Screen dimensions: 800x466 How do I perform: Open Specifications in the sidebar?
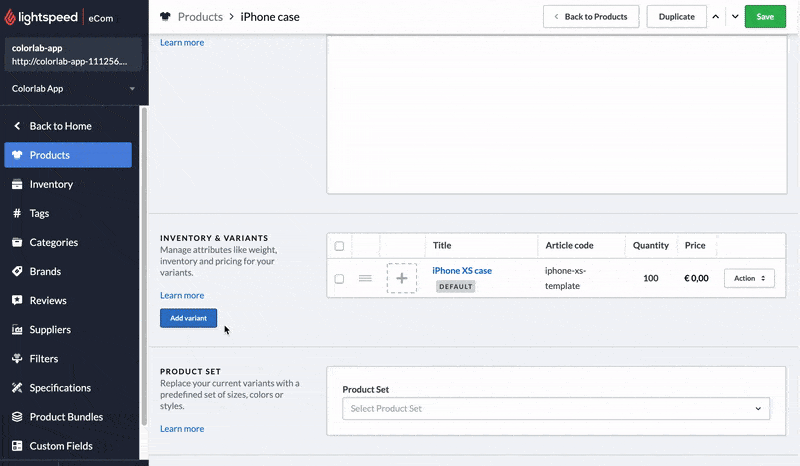point(60,387)
